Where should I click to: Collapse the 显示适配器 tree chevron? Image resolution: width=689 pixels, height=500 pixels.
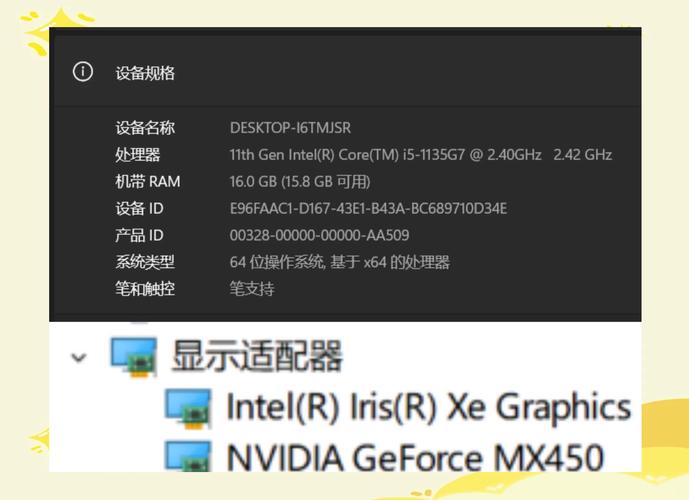(x=79, y=357)
